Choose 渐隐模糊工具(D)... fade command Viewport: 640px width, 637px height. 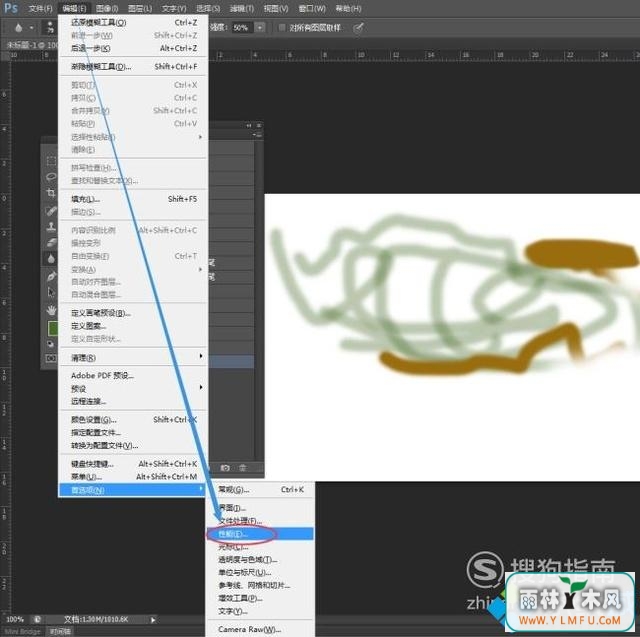(133, 67)
